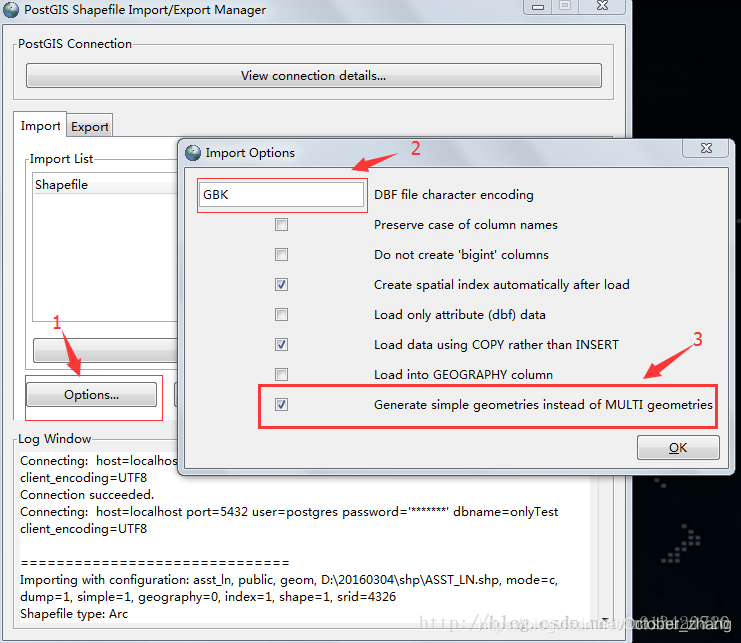Viewport: 741px width, 643px height.
Task: Enable Load only attribute (dbf) data
Action: coord(281,315)
